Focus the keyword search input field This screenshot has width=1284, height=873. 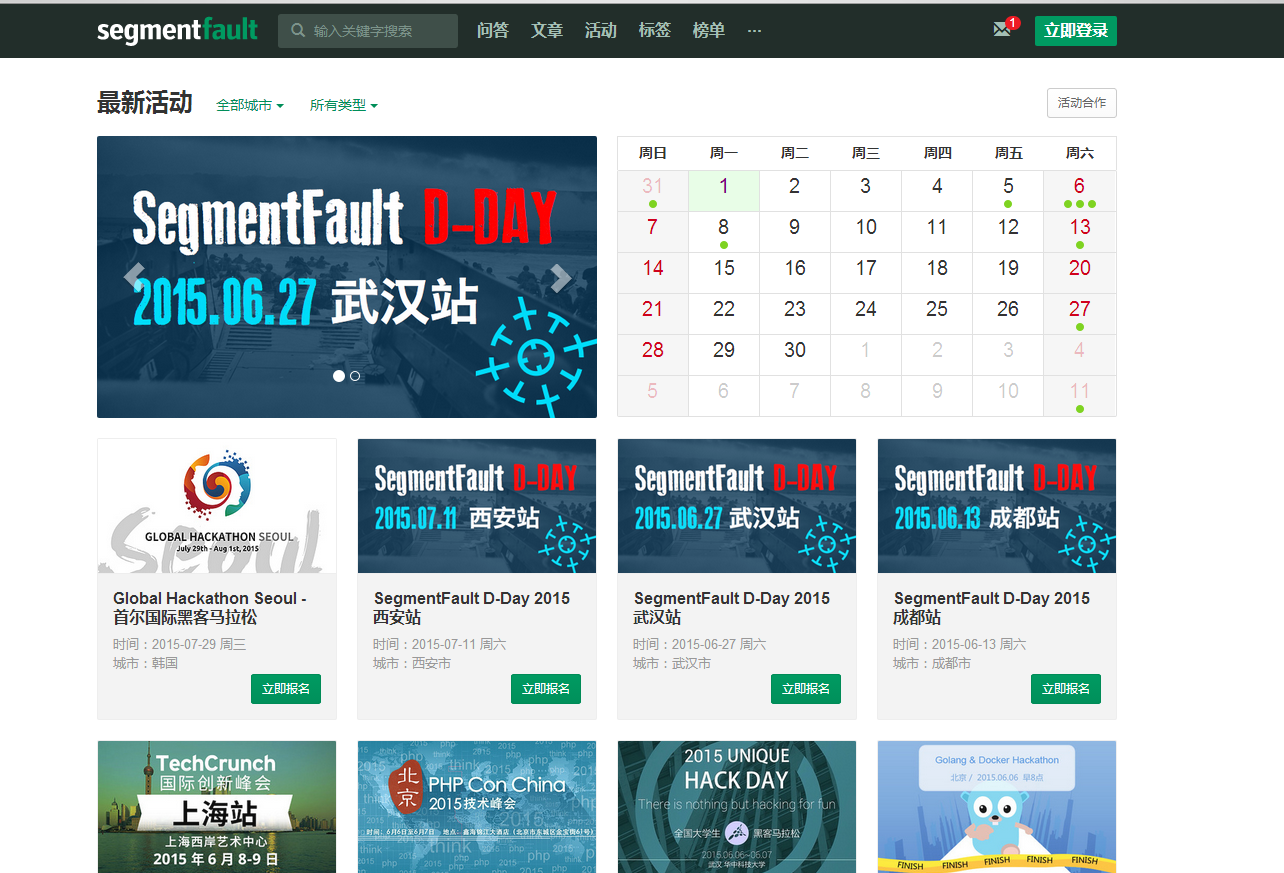pyautogui.click(x=368, y=31)
